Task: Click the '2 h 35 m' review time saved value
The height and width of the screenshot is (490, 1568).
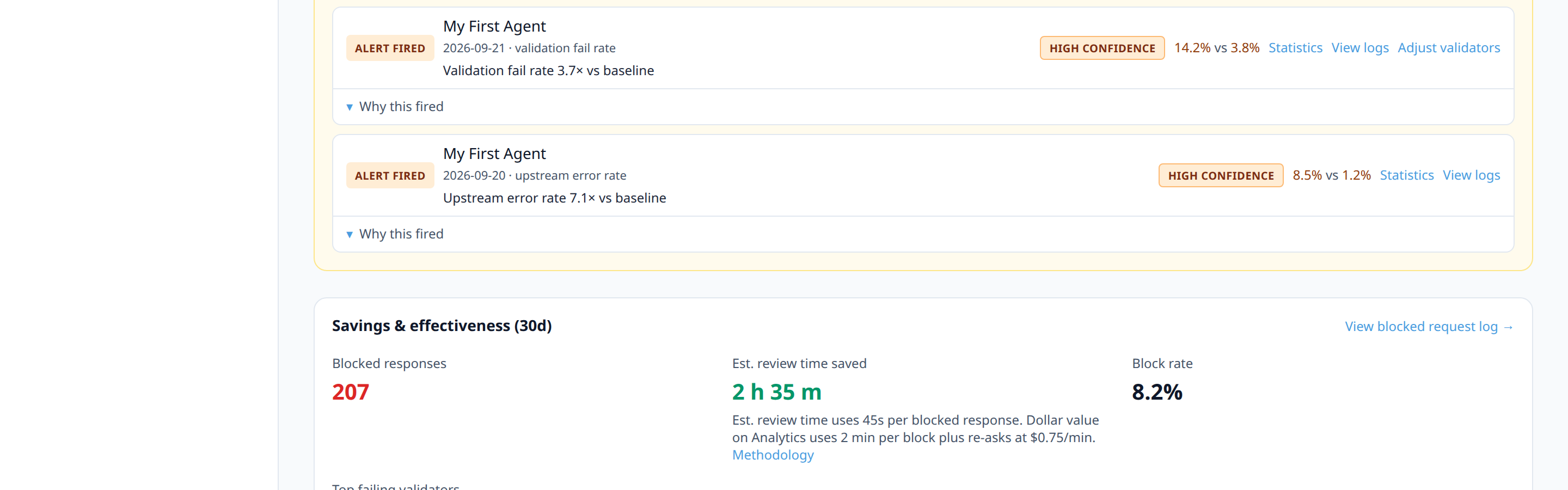Action: tap(777, 392)
